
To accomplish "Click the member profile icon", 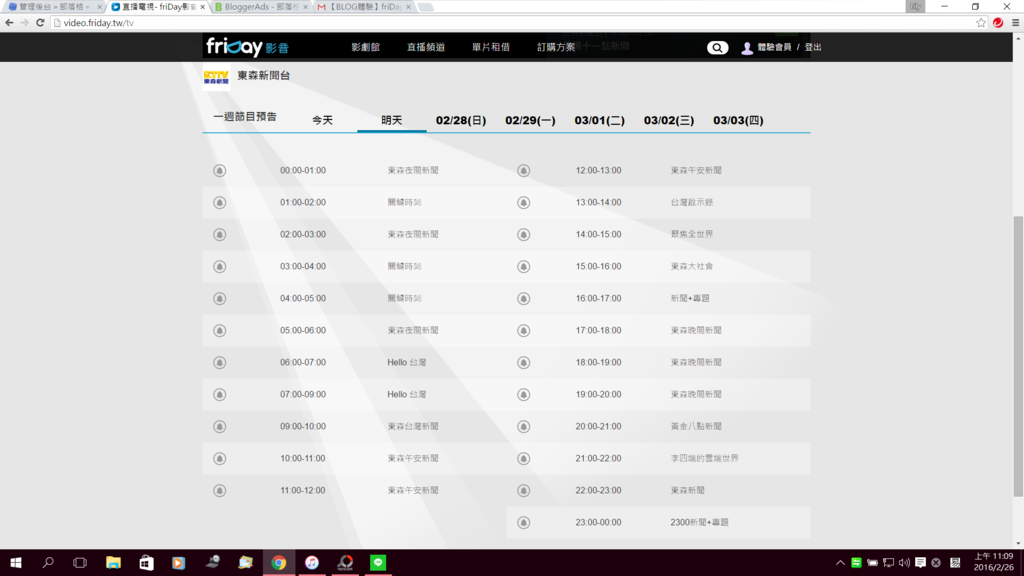I will coord(746,48).
